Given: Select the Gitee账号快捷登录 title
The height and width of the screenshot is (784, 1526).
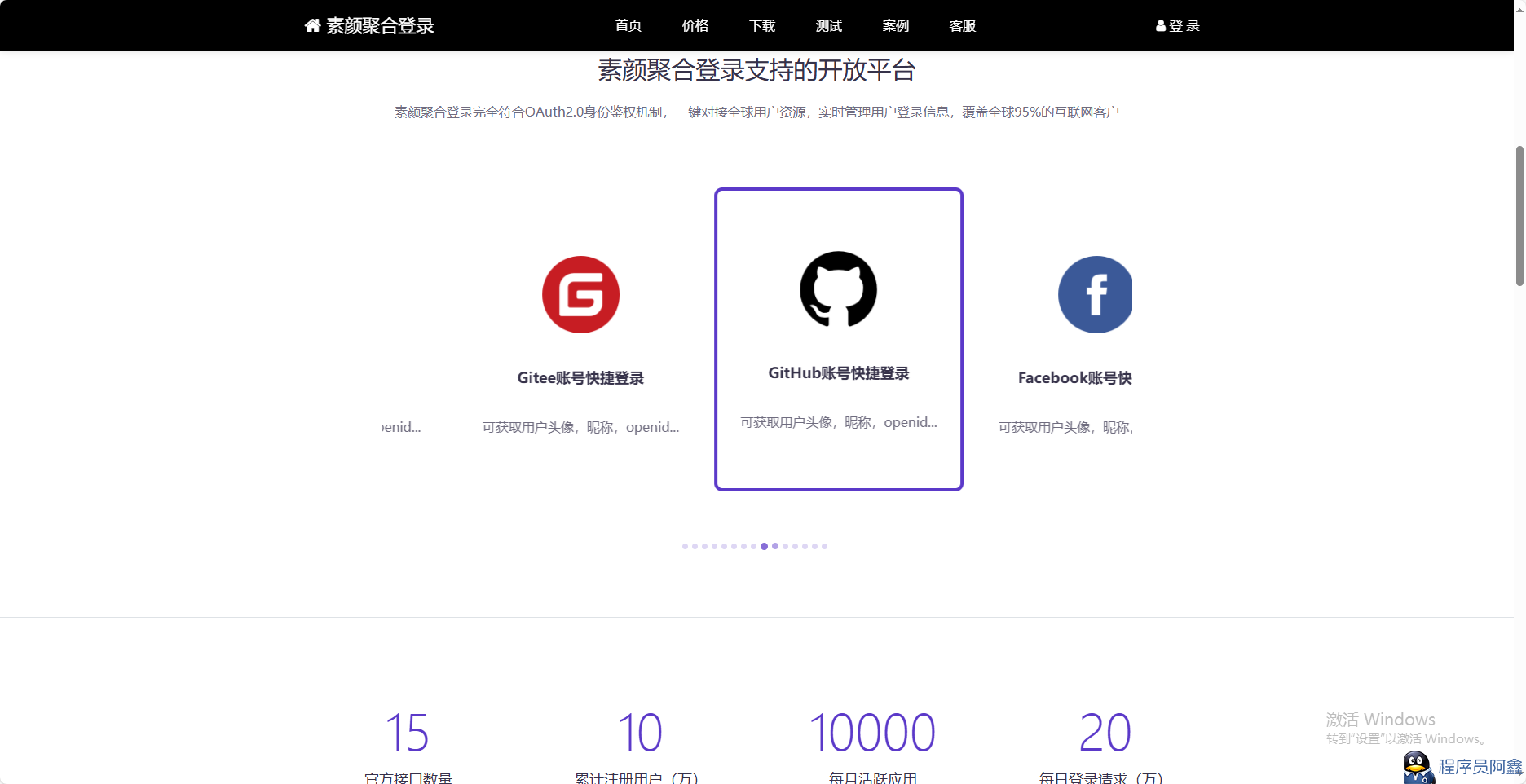Looking at the screenshot, I should 580,378.
